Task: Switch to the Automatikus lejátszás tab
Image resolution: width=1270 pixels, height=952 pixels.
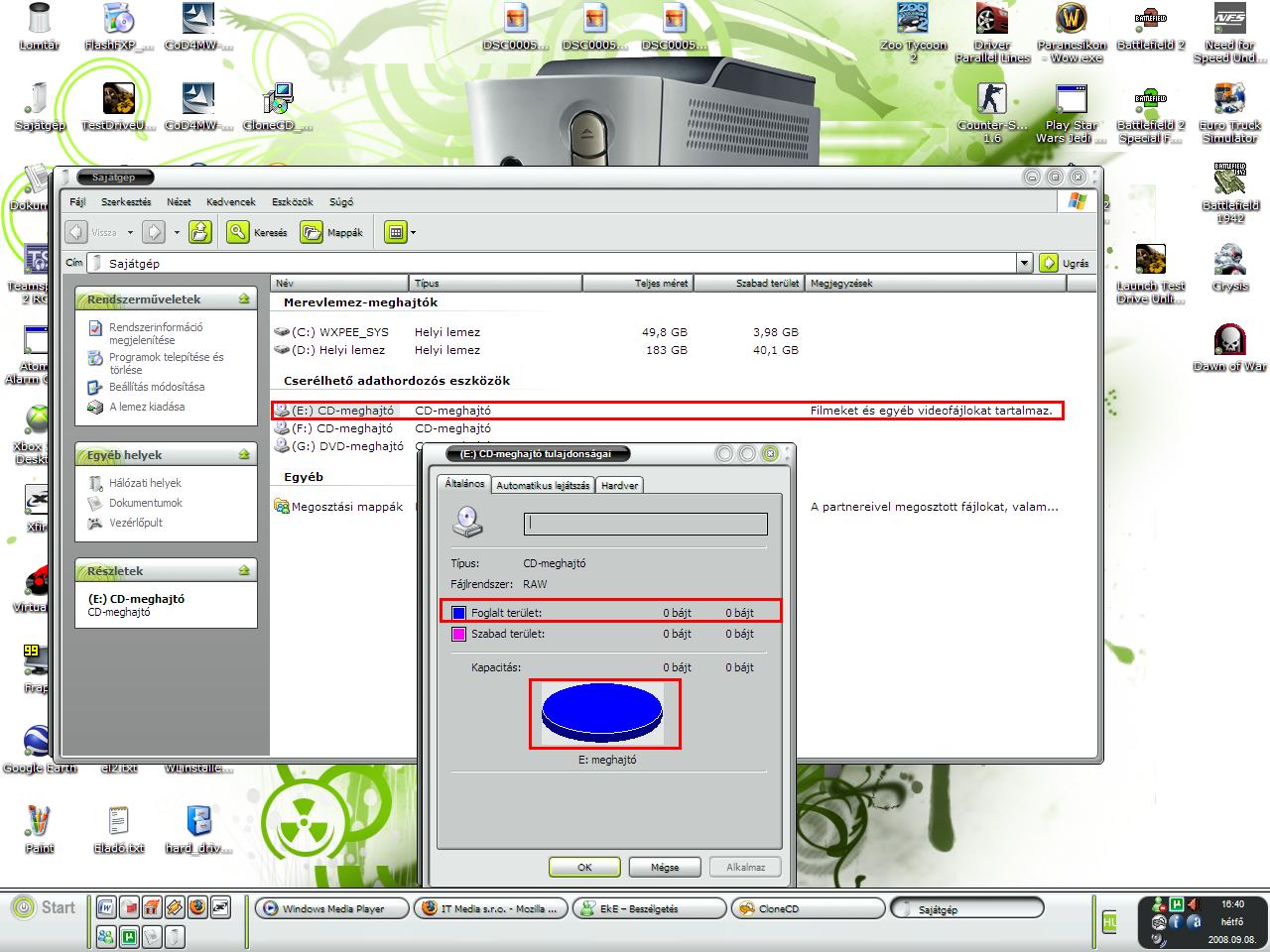Action: point(543,485)
